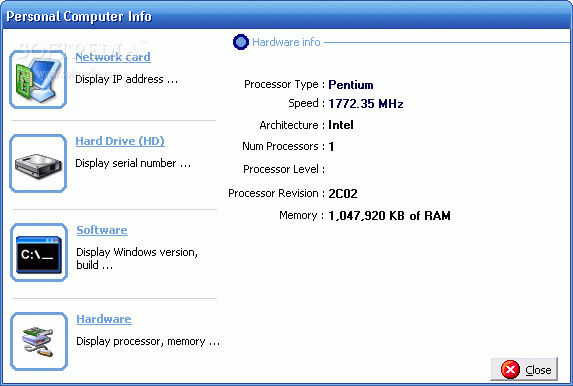Click the 'Architecture :' label

pyautogui.click(x=292, y=125)
